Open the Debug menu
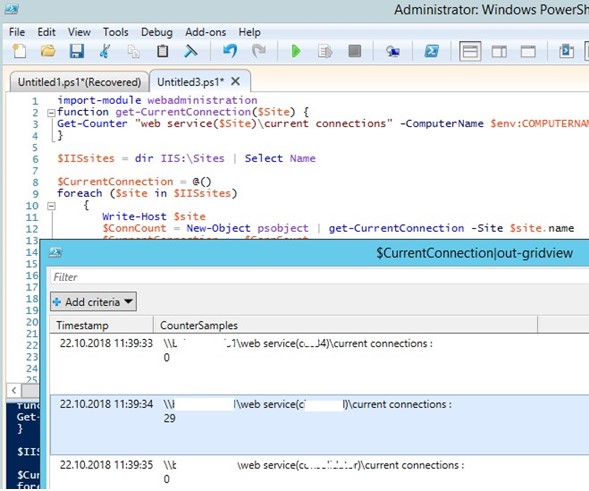The width and height of the screenshot is (589, 491). coord(157,32)
